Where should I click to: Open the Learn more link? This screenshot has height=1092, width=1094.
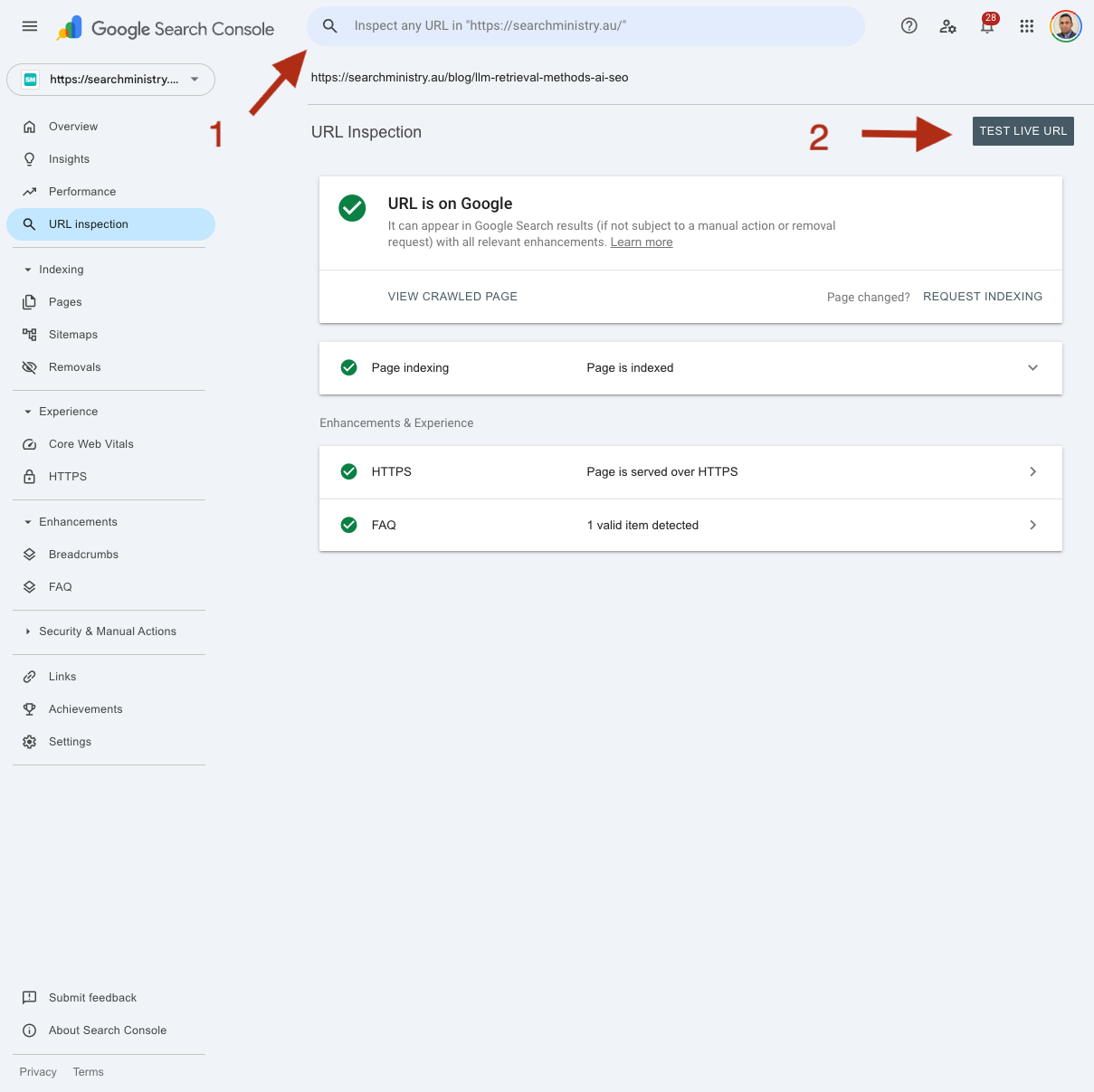click(x=642, y=242)
